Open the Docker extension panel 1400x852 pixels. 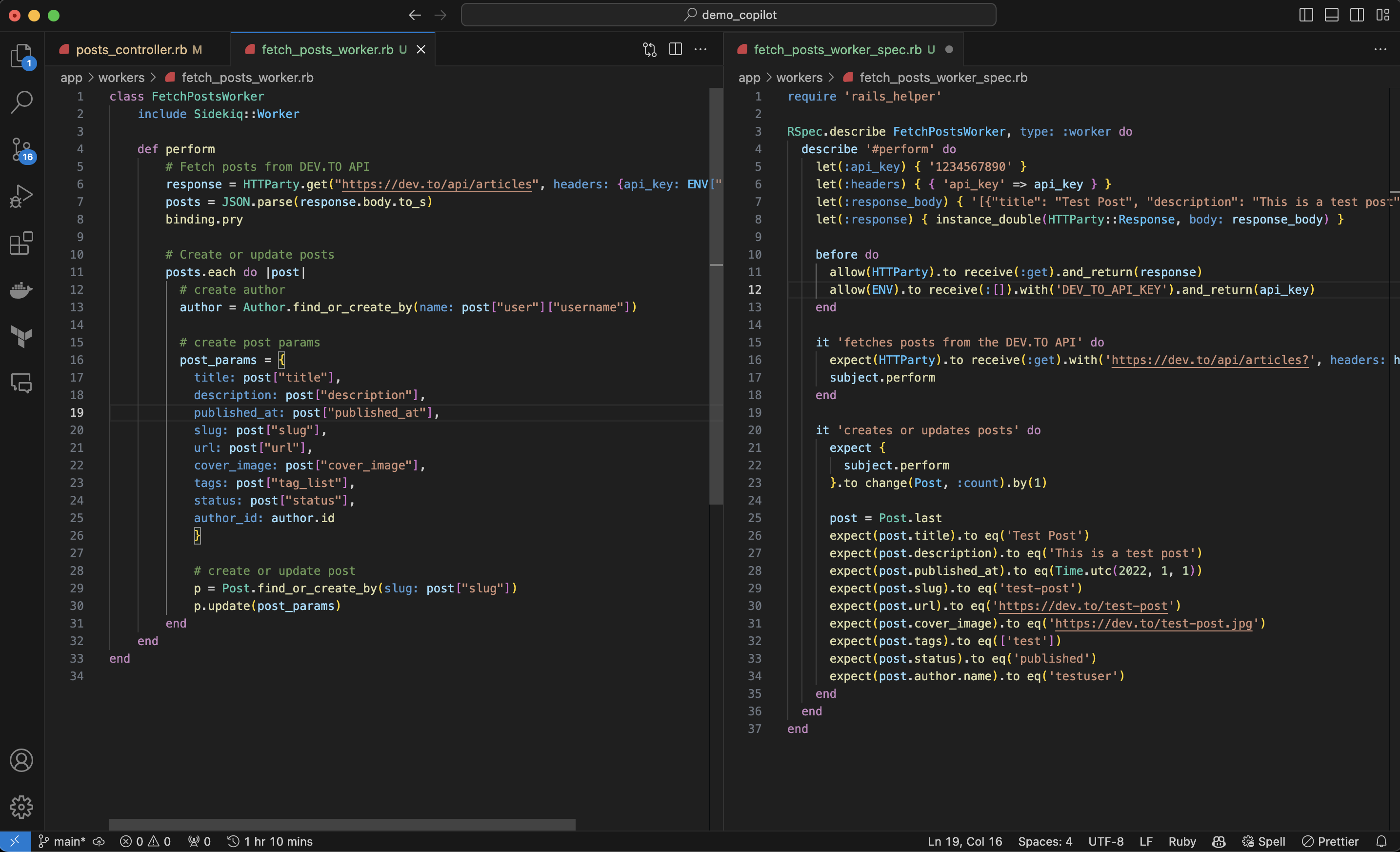(x=21, y=290)
